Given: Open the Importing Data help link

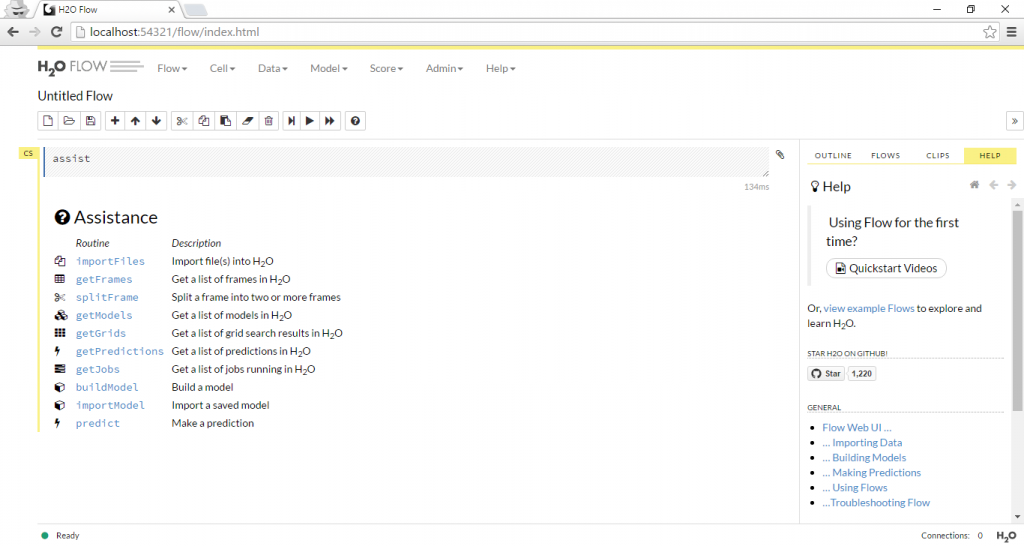Looking at the screenshot, I should [862, 443].
